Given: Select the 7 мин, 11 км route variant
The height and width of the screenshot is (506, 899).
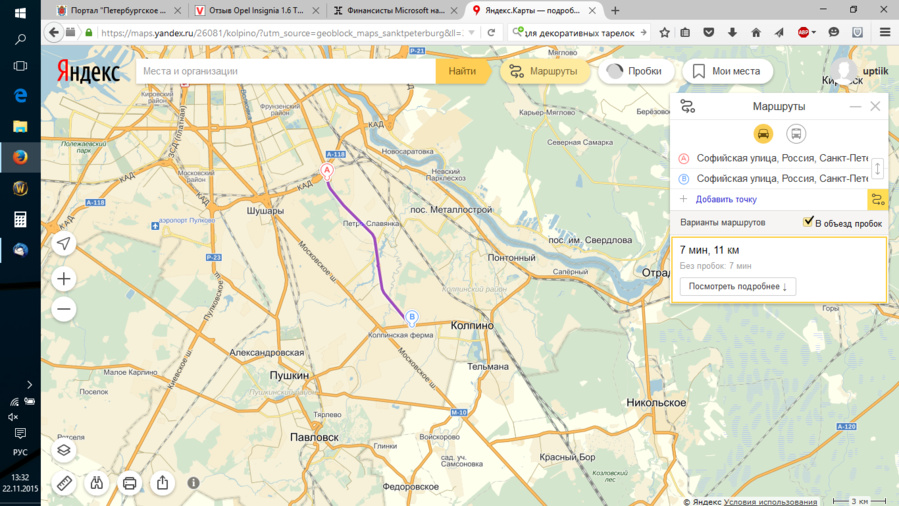Looking at the screenshot, I should coord(779,270).
